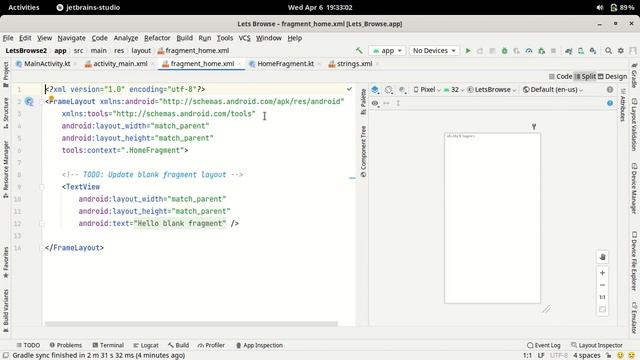Open the Profile app icon in toolbar
640x360 pixels.
click(x=529, y=51)
